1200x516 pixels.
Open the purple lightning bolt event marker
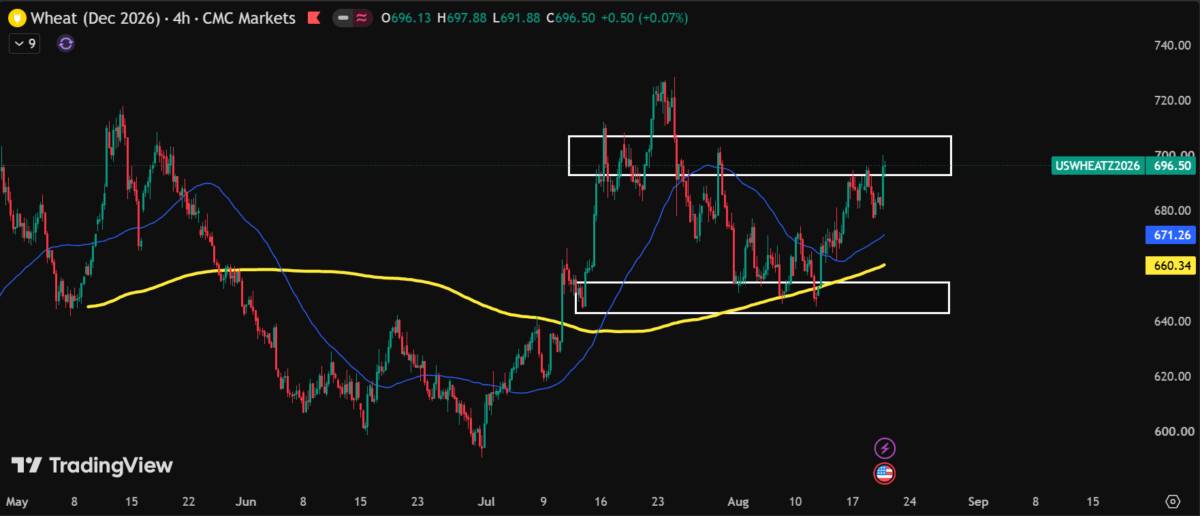point(884,448)
